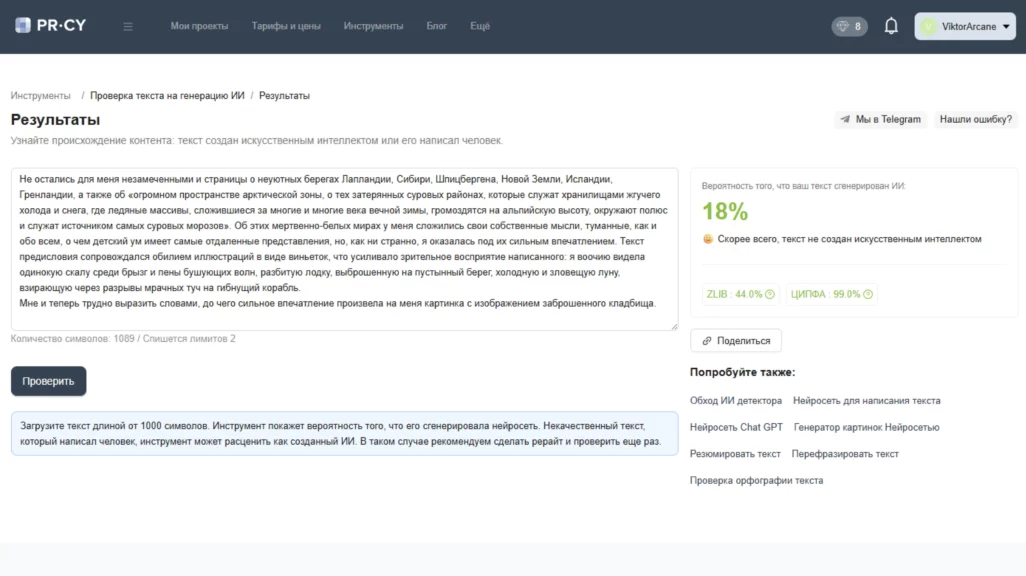Open Инструменты in the top navigation

[x=373, y=26]
